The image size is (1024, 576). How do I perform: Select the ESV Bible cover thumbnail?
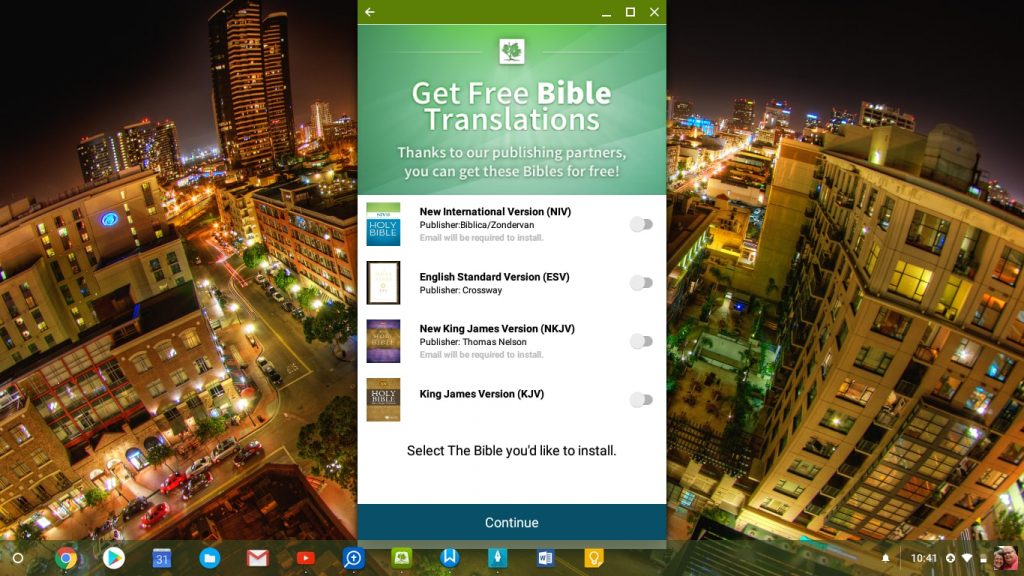tap(383, 283)
